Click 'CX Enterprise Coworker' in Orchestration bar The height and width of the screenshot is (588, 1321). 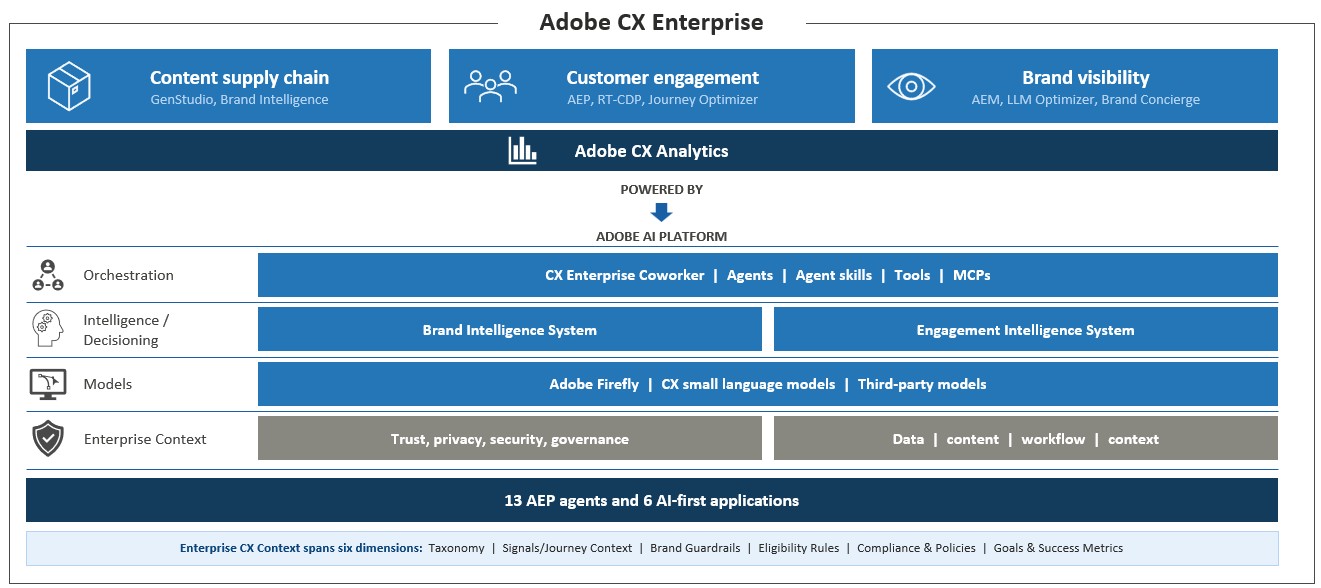coord(625,275)
